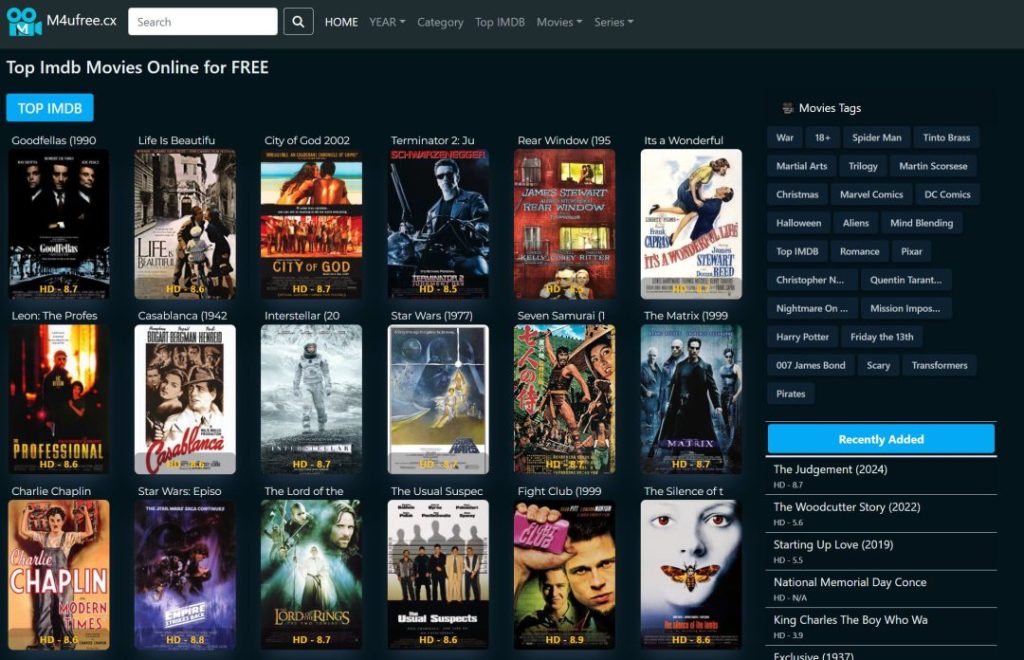The image size is (1024, 660).
Task: Select the Trilogy tag
Action: pyautogui.click(x=863, y=166)
